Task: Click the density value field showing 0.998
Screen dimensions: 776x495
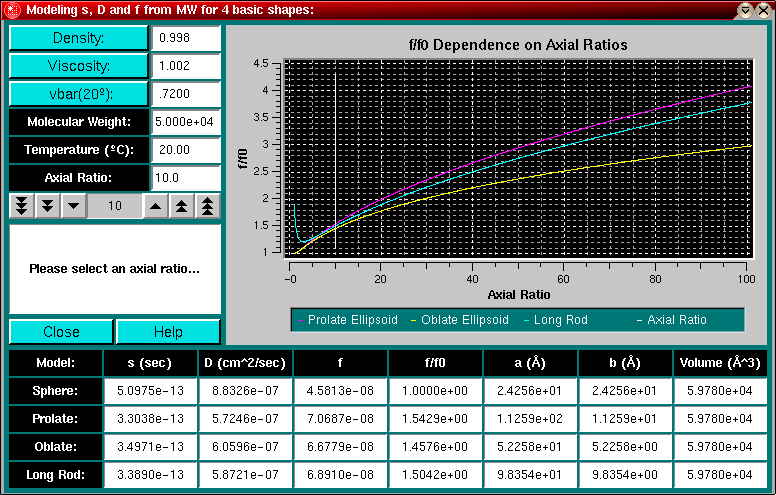Action: click(x=185, y=38)
